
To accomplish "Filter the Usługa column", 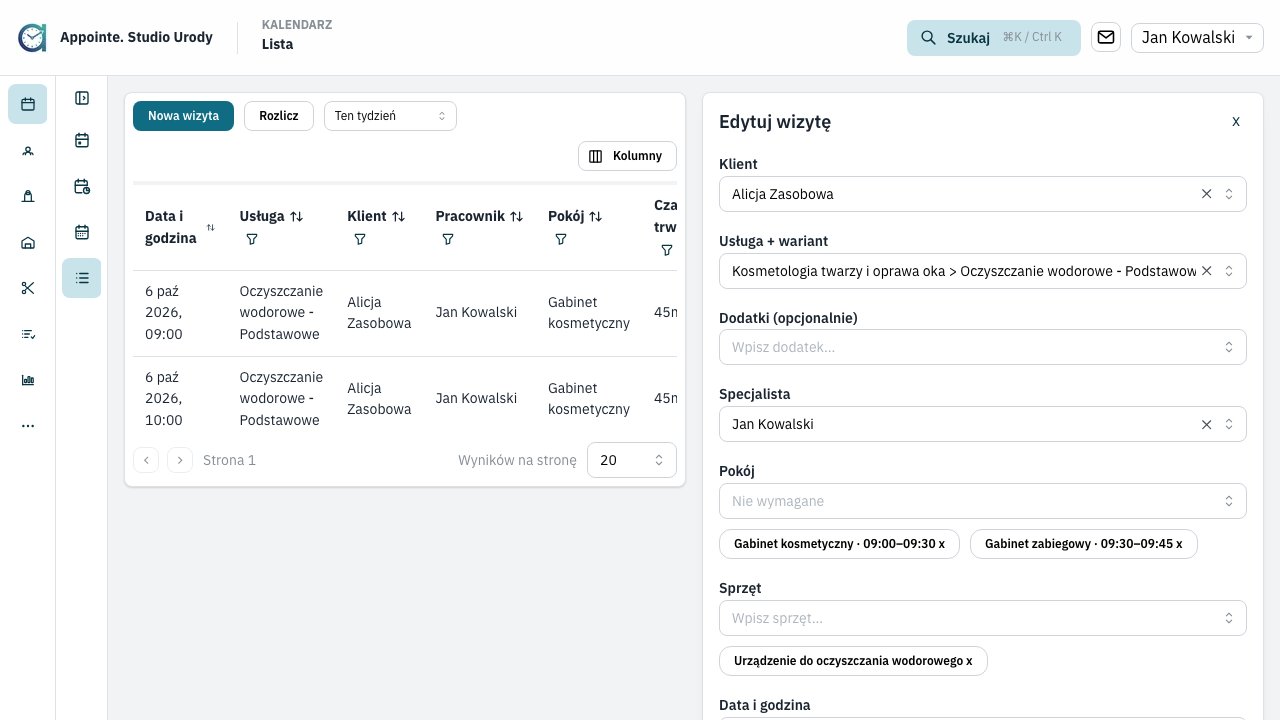I will (x=252, y=240).
